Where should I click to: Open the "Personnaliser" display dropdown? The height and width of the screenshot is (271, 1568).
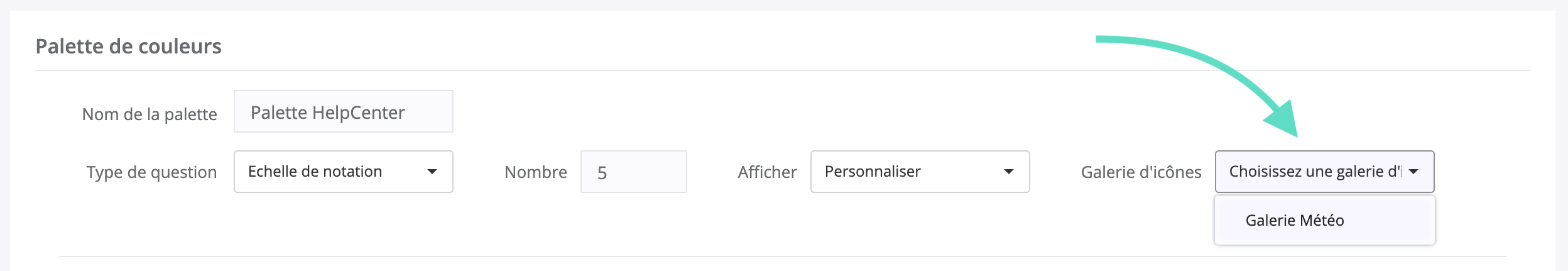click(919, 172)
